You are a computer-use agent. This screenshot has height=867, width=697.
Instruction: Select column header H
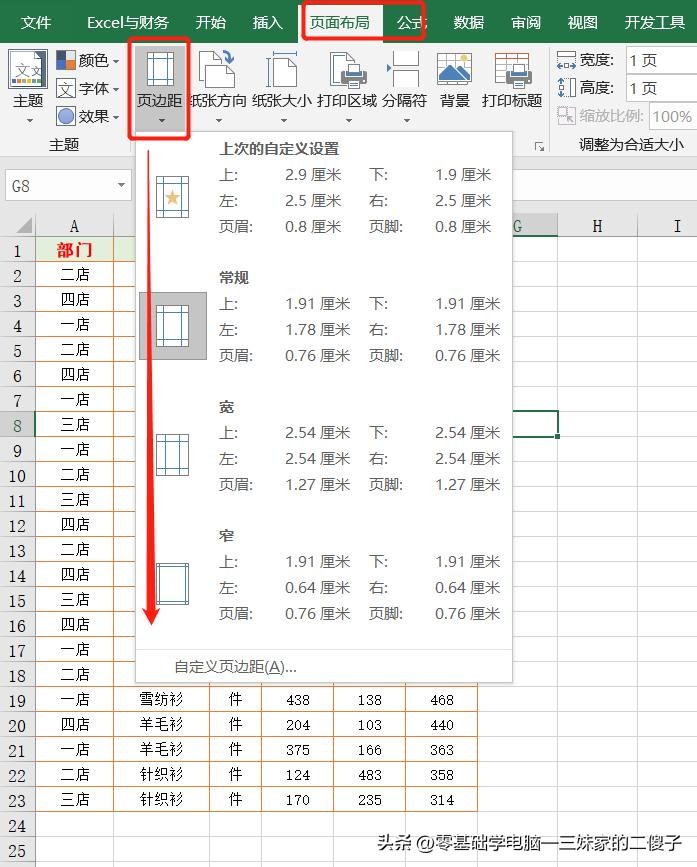(x=597, y=227)
